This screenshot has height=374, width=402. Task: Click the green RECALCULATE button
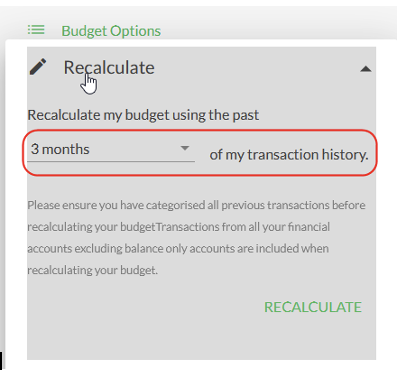(313, 307)
